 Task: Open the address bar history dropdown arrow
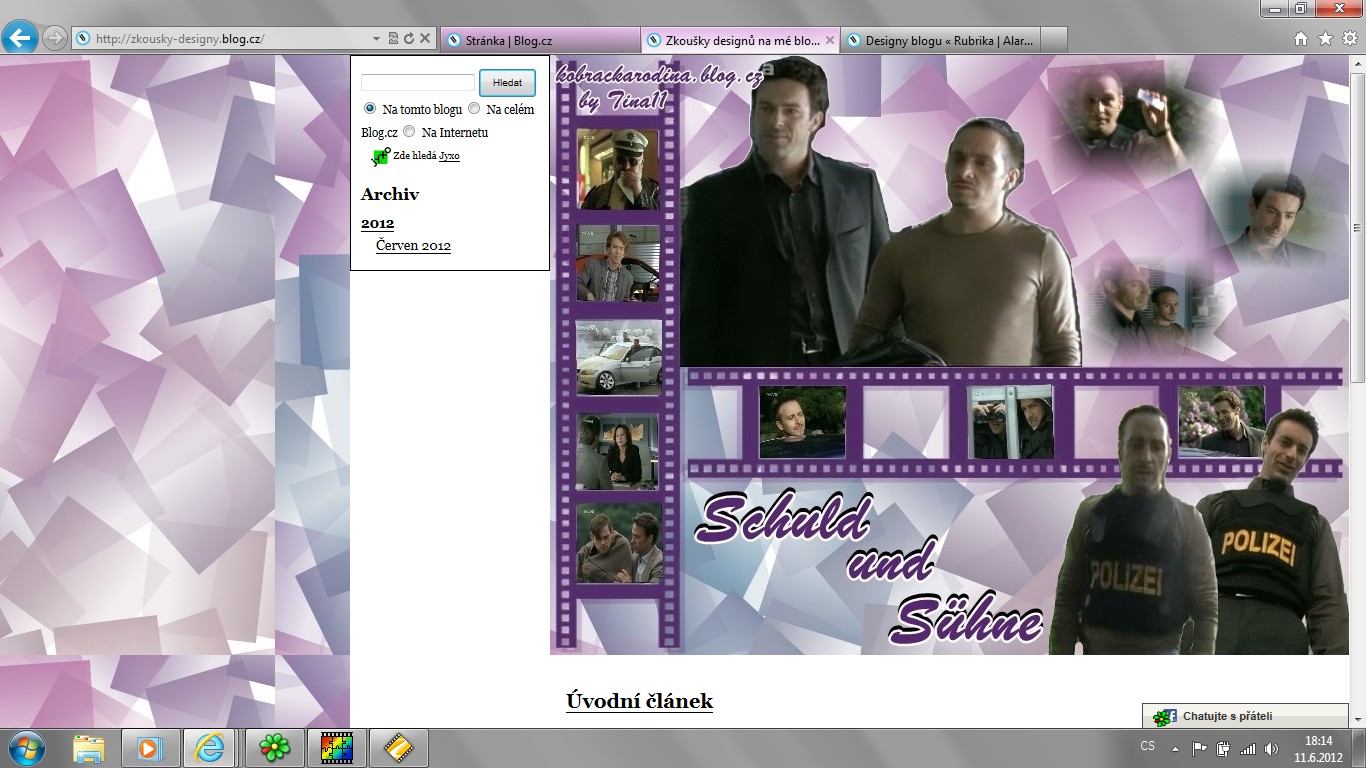tap(377, 38)
